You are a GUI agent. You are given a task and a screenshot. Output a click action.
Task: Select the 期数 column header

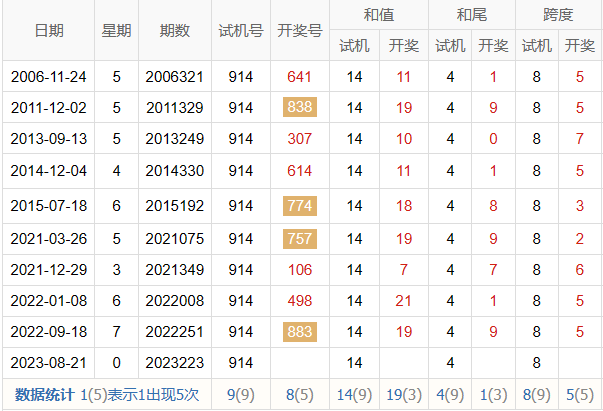[x=174, y=31]
